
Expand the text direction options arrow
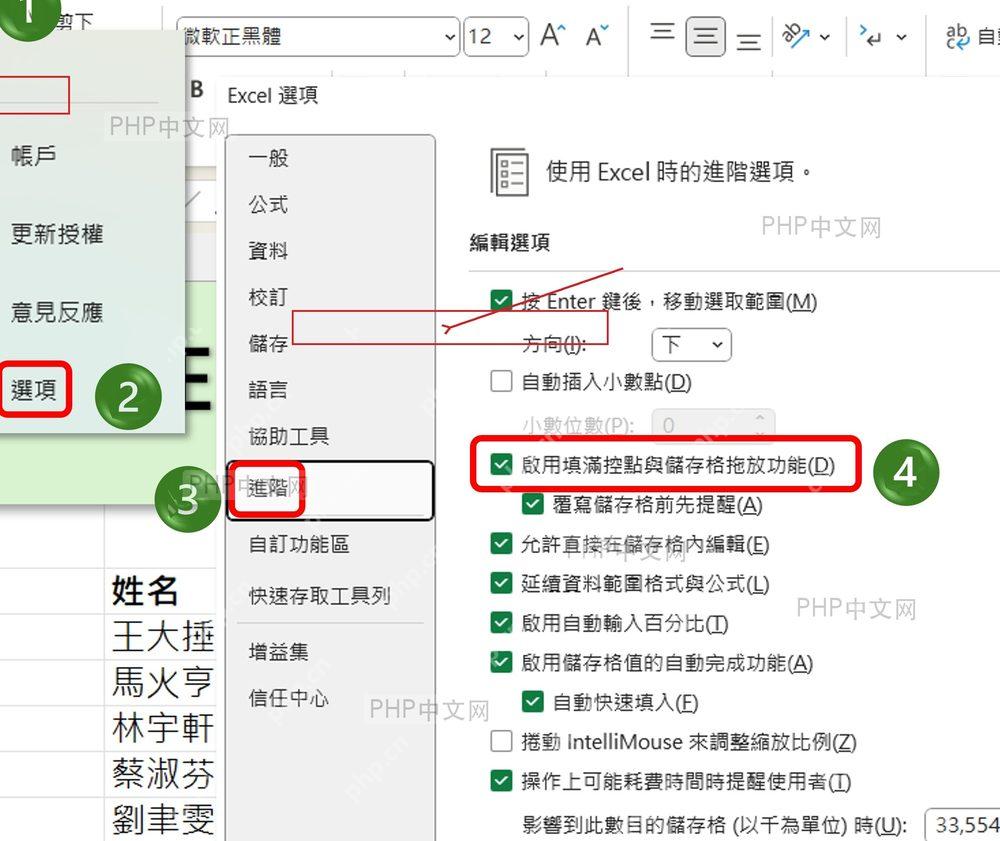tap(901, 37)
